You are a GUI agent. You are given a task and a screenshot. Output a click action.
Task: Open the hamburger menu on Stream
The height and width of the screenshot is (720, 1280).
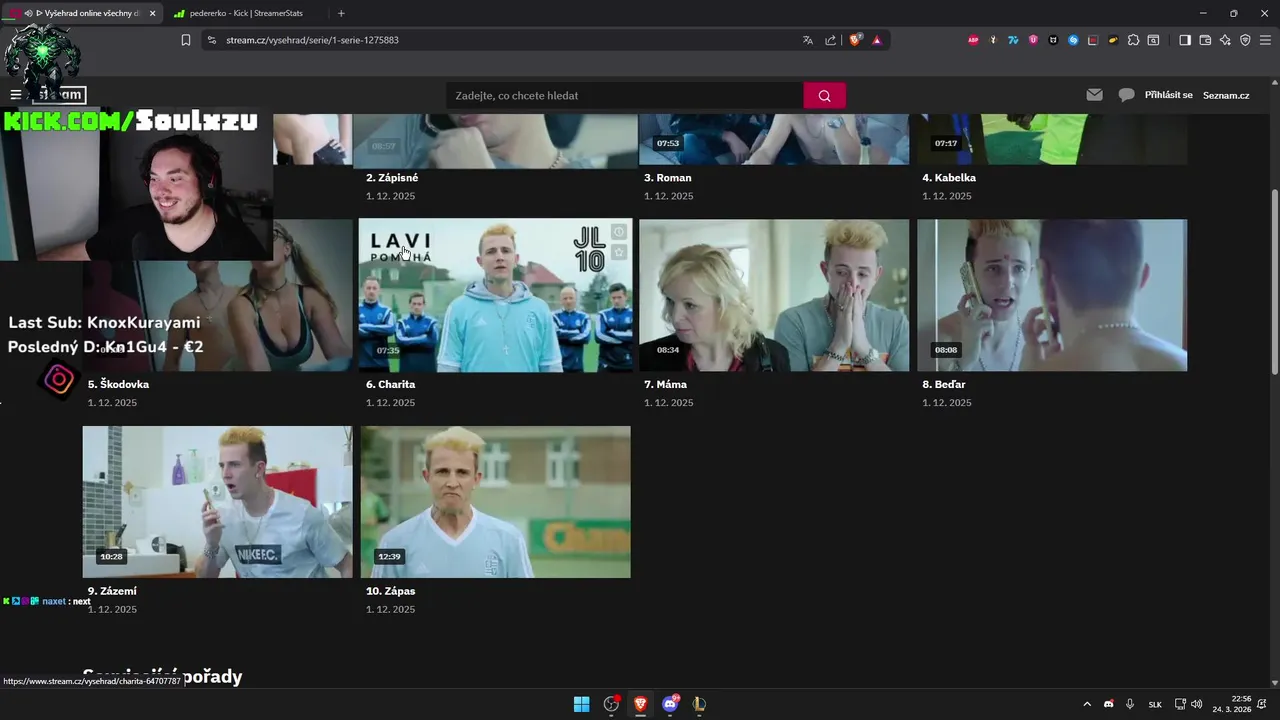[x=16, y=95]
